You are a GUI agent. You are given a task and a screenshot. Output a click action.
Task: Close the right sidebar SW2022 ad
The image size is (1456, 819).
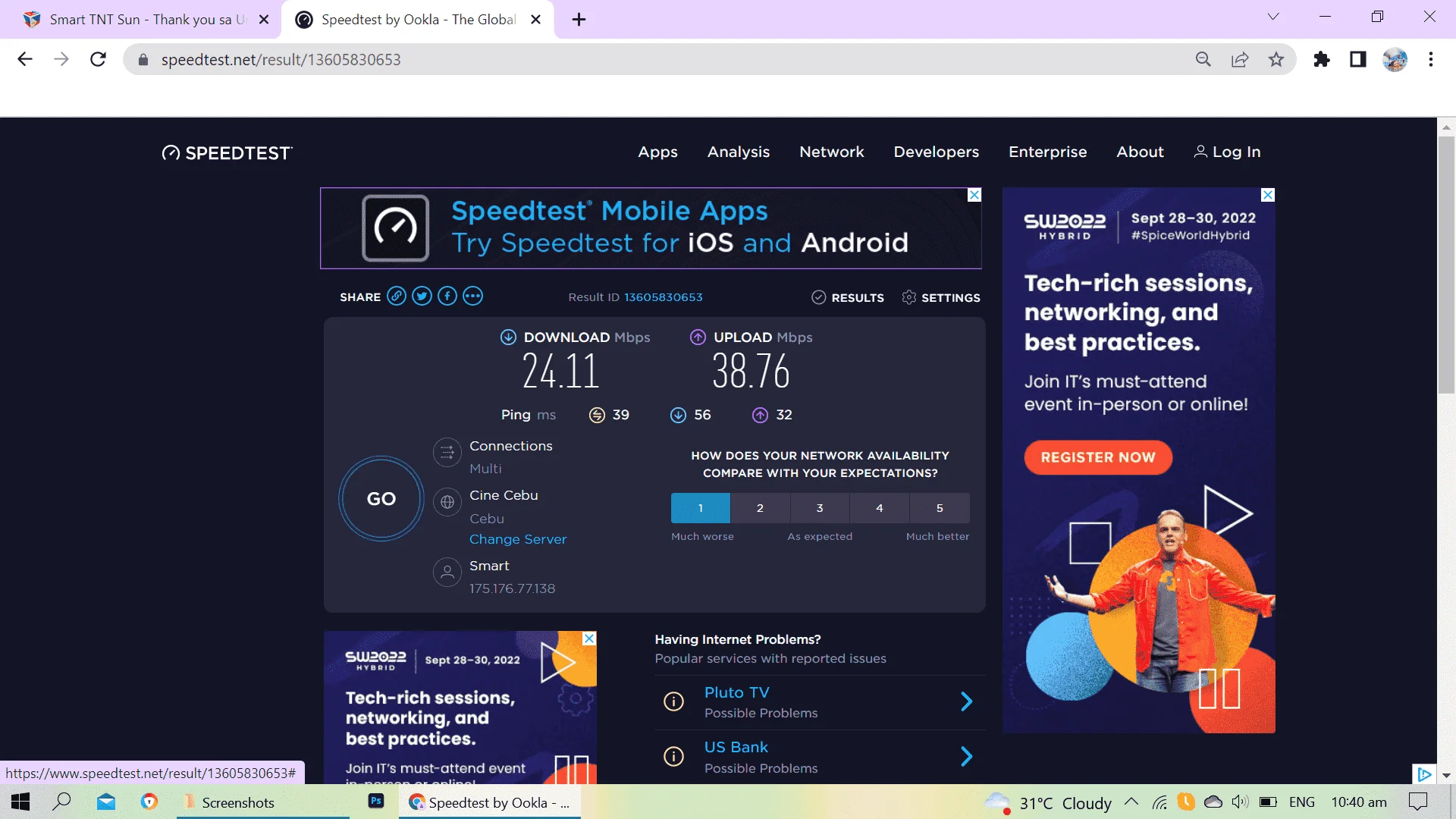pyautogui.click(x=1268, y=195)
